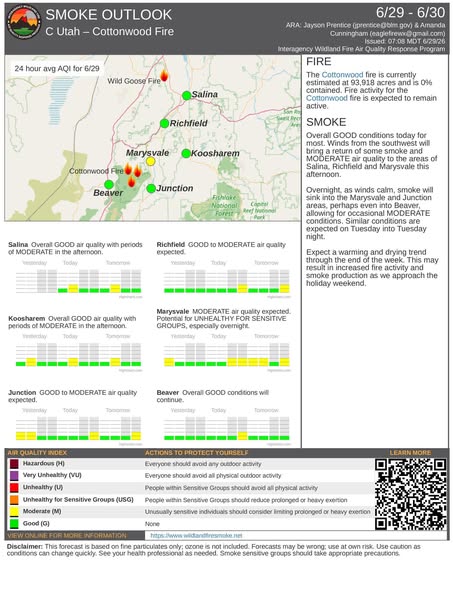
Task: Select the Richfield green map marker
Action: pos(164,123)
